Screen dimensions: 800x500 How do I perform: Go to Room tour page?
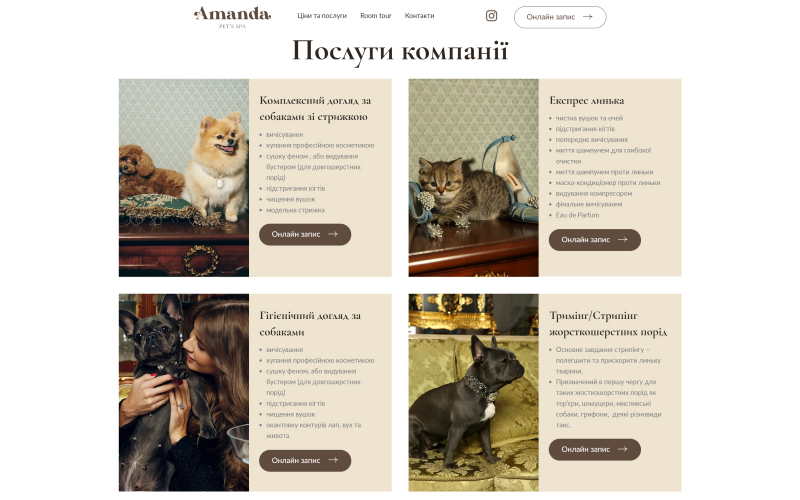[376, 16]
